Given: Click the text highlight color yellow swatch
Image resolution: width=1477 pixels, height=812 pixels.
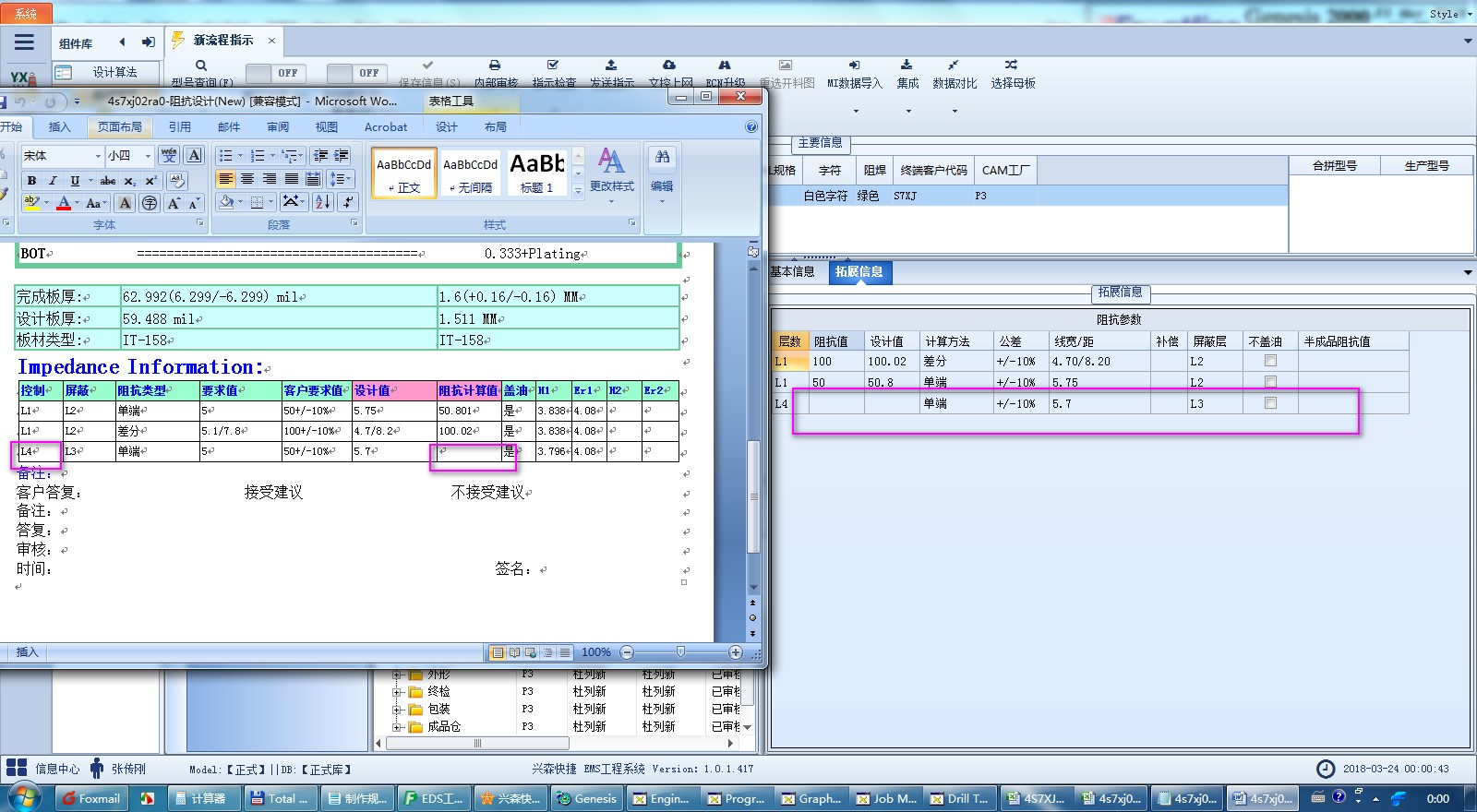Looking at the screenshot, I should point(31,203).
